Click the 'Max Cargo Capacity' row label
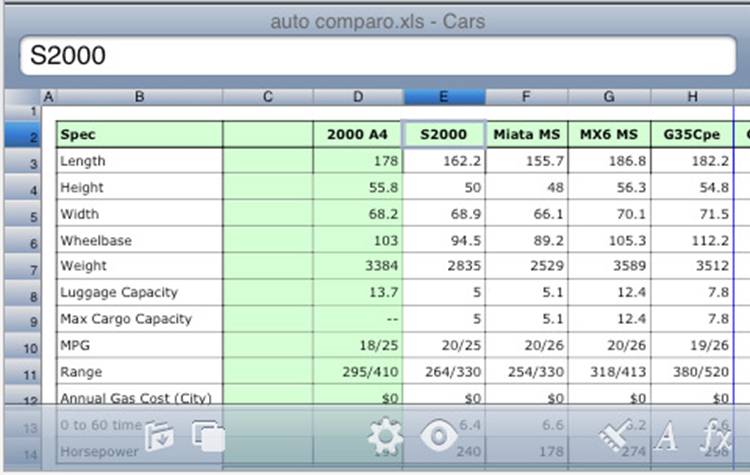This screenshot has width=750, height=475. point(139,319)
